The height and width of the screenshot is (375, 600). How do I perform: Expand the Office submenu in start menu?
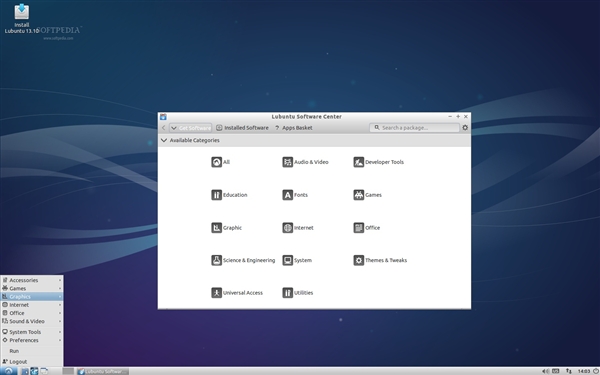pyautogui.click(x=32, y=313)
